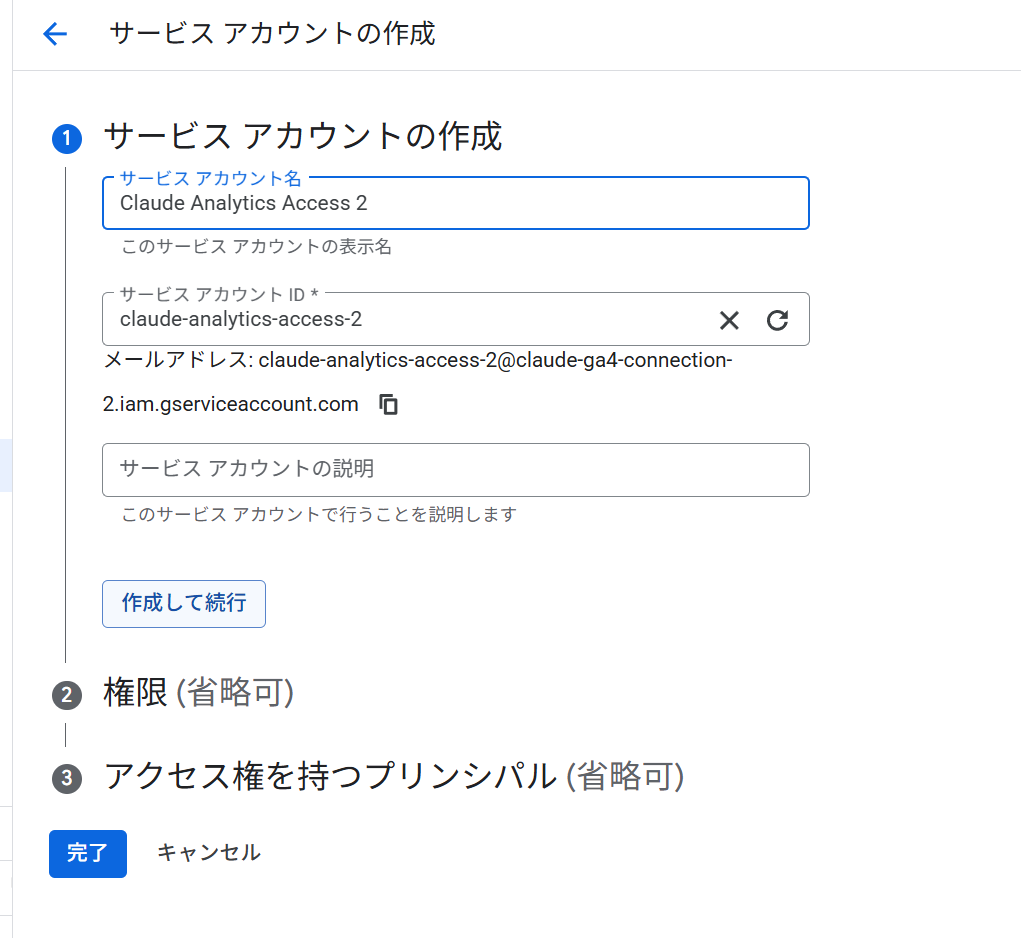Viewport: 1021px width, 938px height.
Task: Select the page title サービス アカウントの作成 at top
Action: point(272,34)
